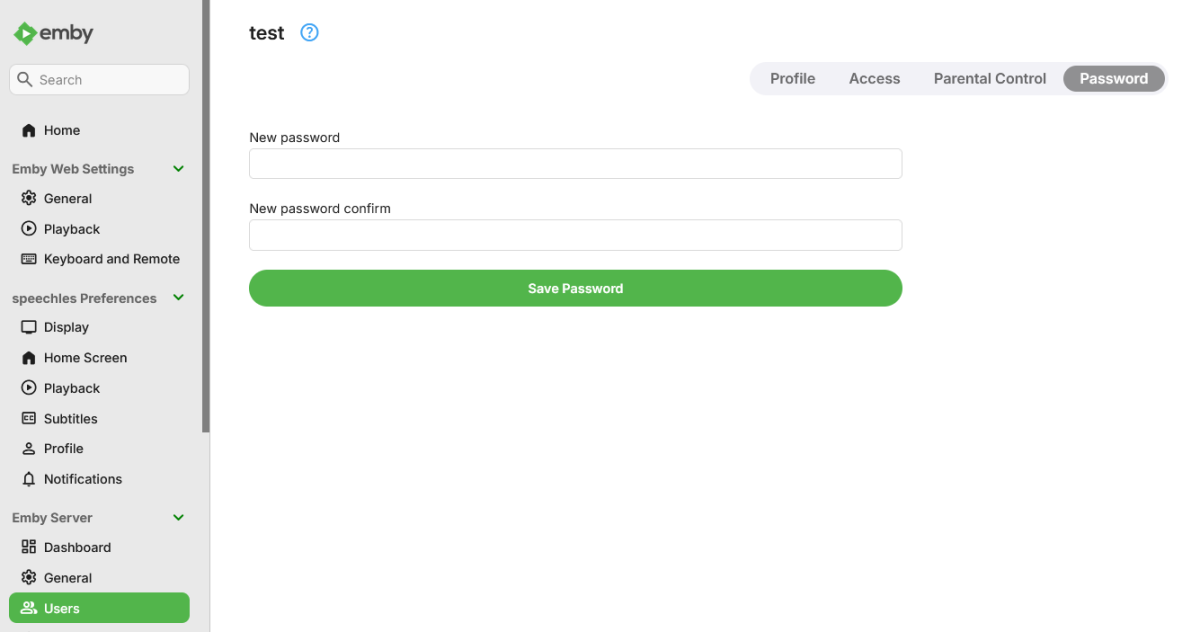Collapse the Emby Web Settings section
The width and height of the screenshot is (1200, 632).
pyautogui.click(x=179, y=169)
